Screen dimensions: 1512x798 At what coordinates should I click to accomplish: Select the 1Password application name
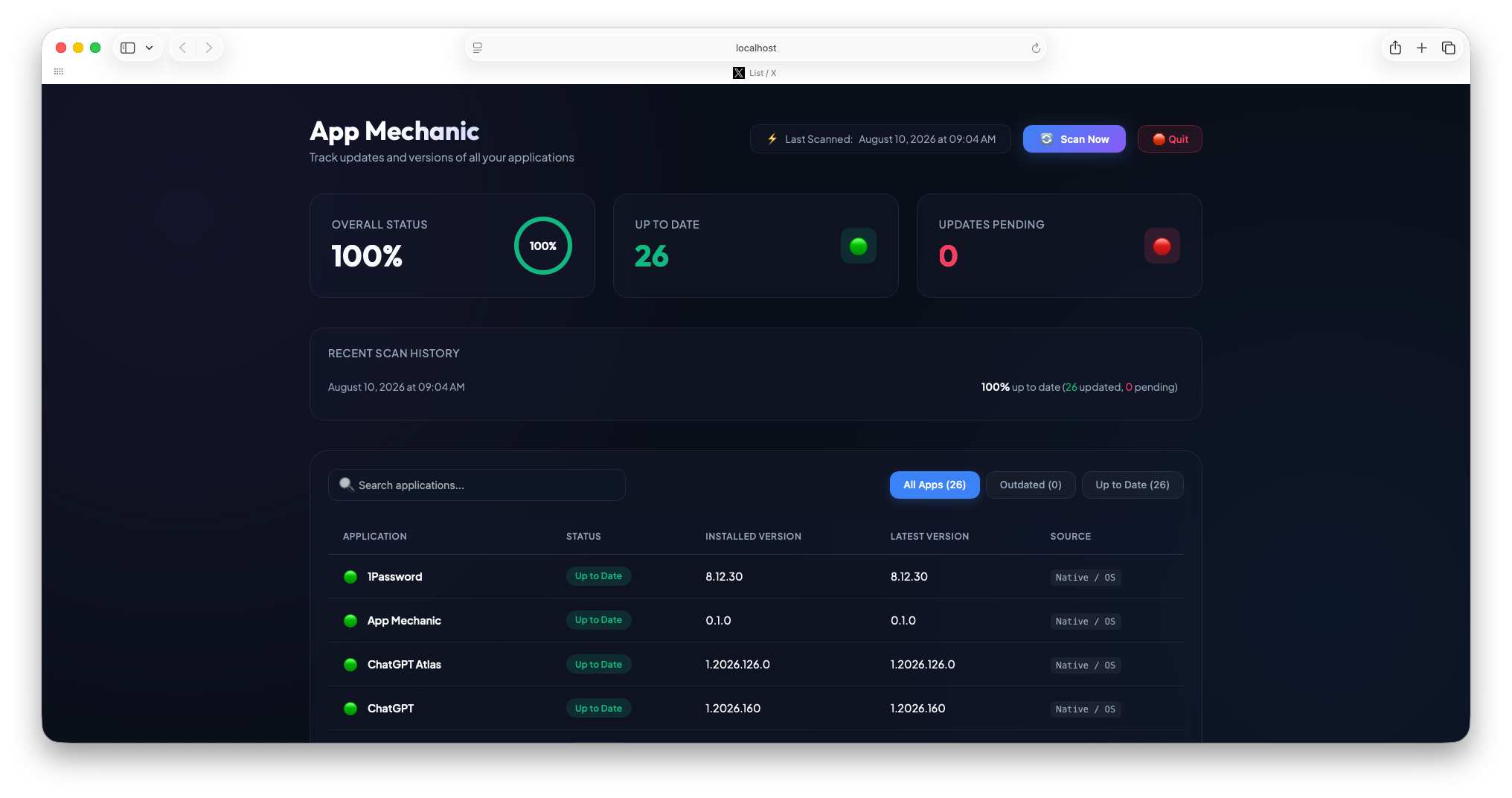[x=394, y=577]
